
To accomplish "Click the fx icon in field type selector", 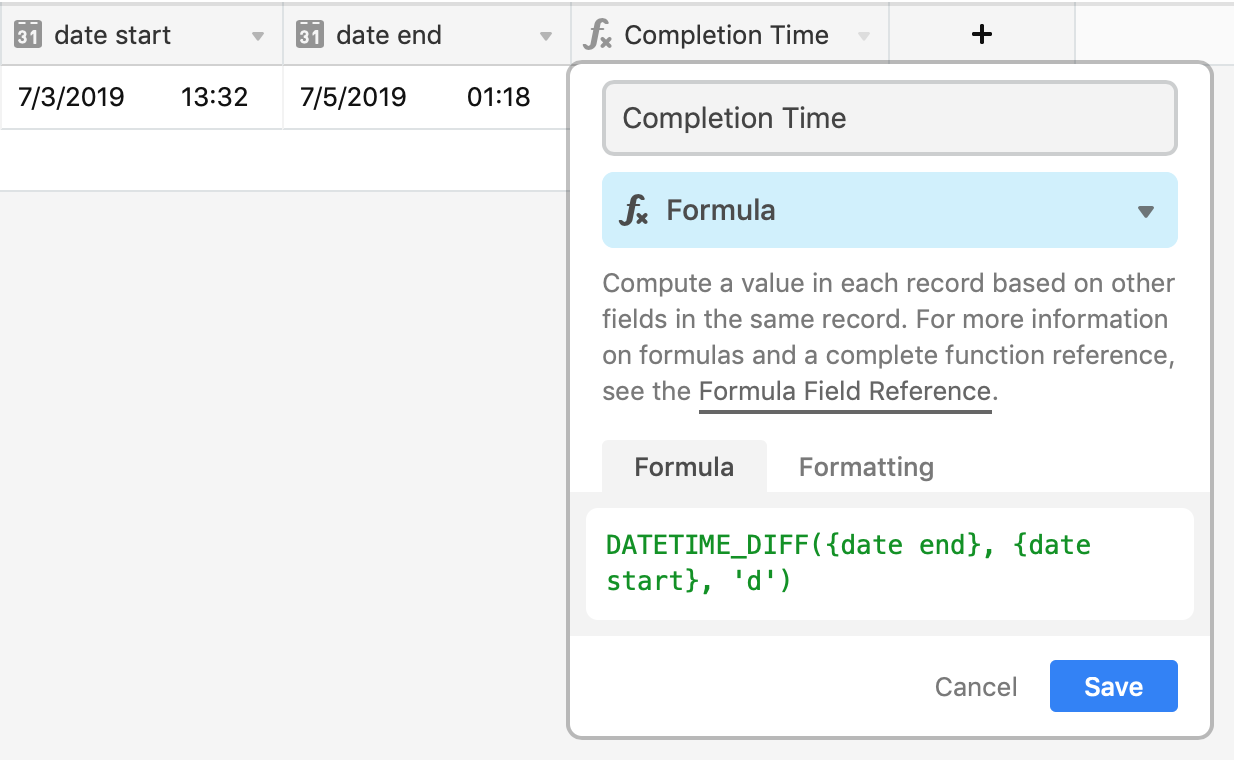I will coord(634,211).
